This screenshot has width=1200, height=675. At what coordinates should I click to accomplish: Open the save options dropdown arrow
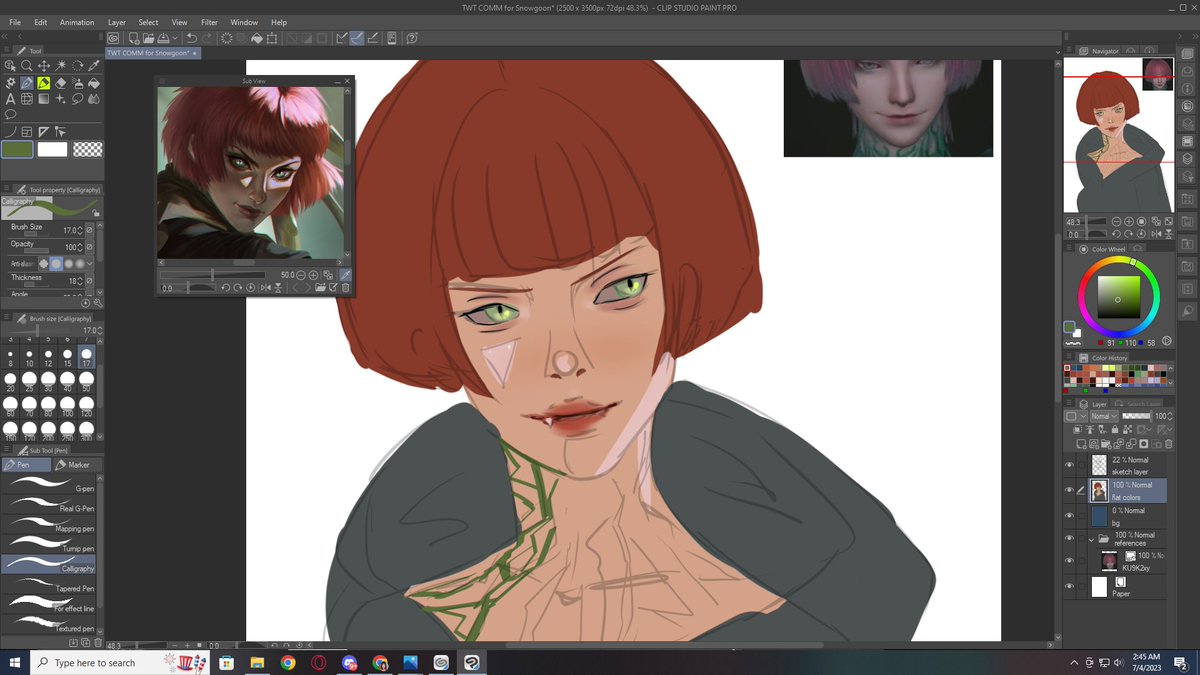[x=175, y=38]
